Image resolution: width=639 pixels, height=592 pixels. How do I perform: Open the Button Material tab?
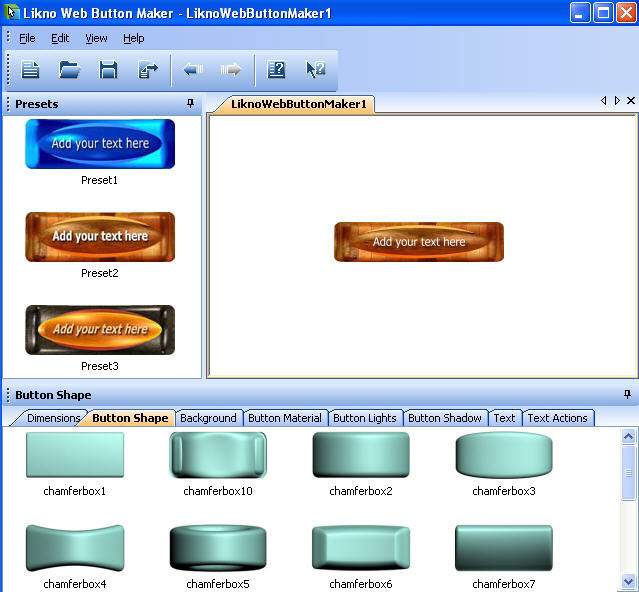[285, 418]
